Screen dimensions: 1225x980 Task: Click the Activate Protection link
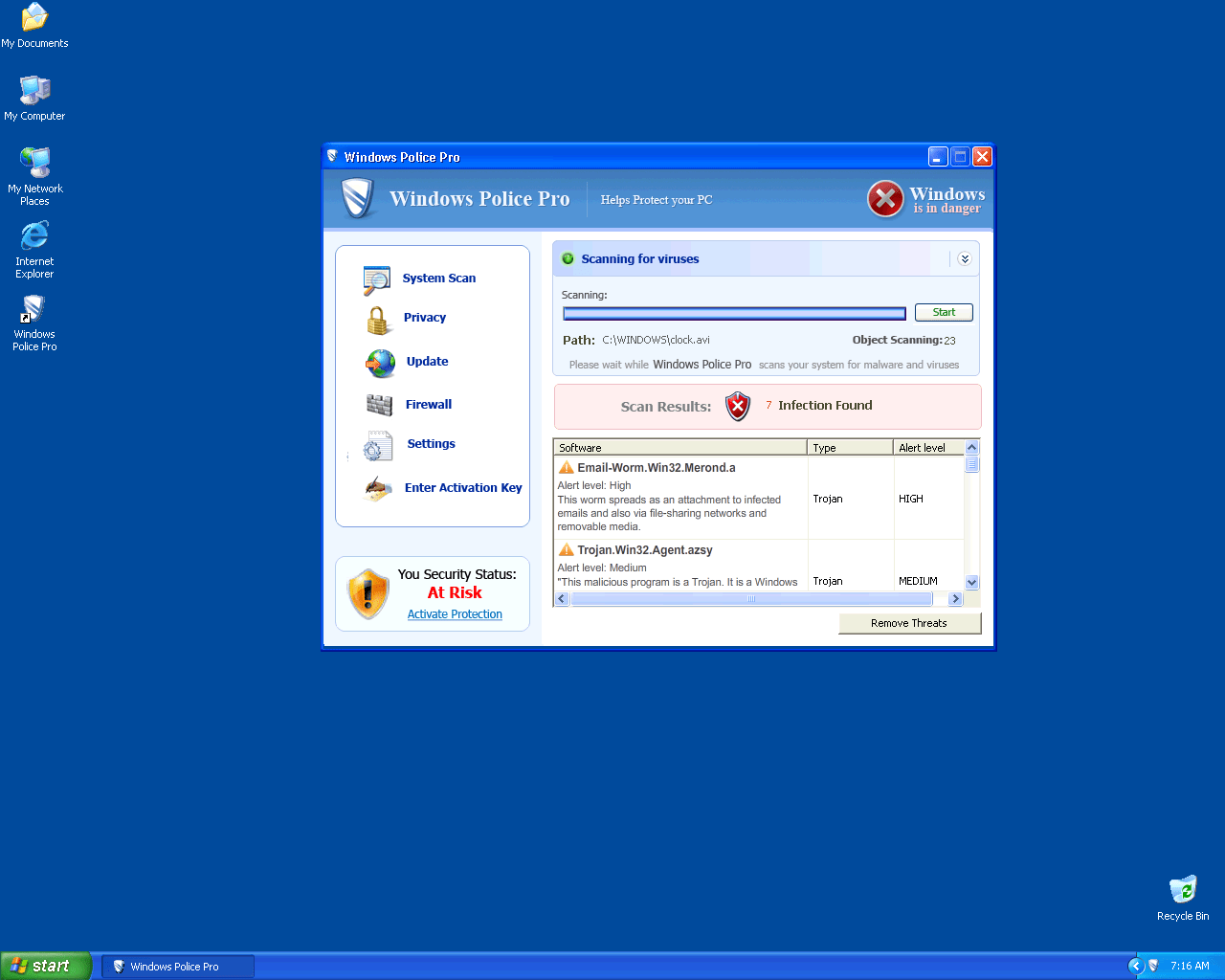[x=455, y=614]
